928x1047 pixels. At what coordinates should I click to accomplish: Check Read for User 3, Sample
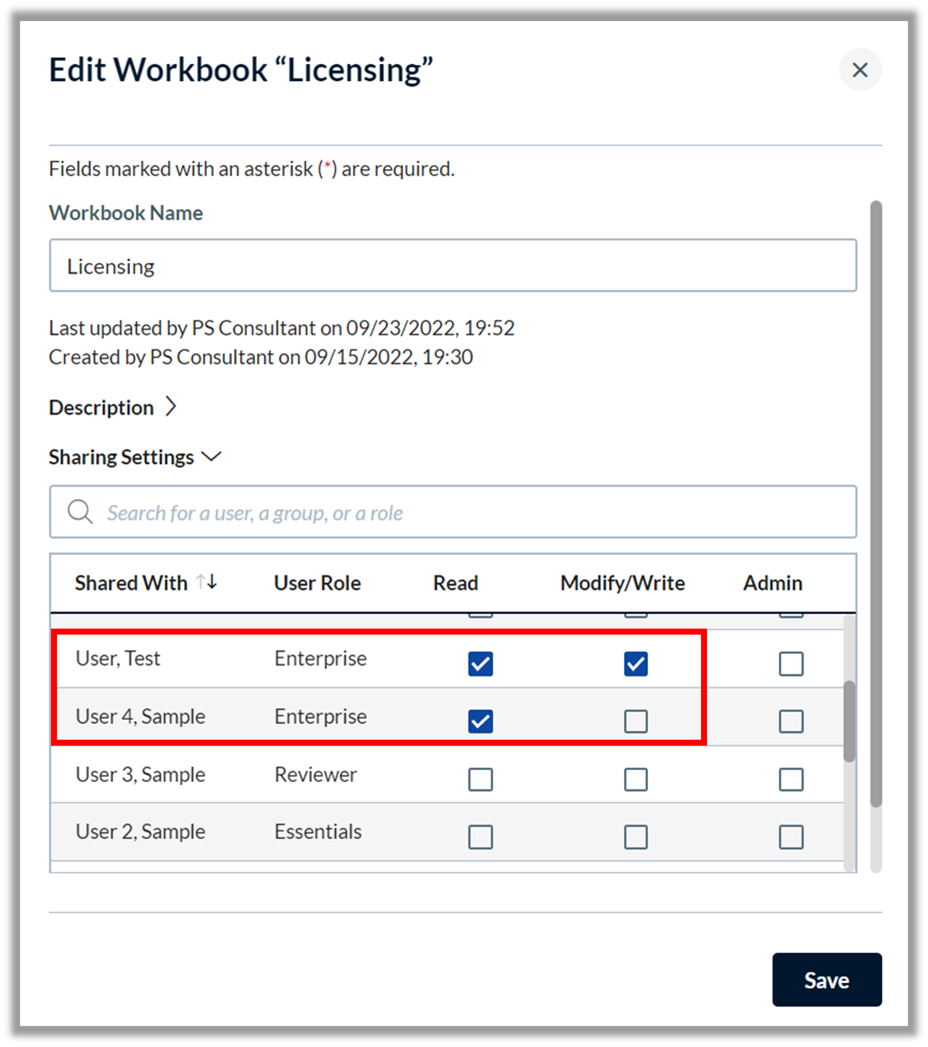coord(480,779)
